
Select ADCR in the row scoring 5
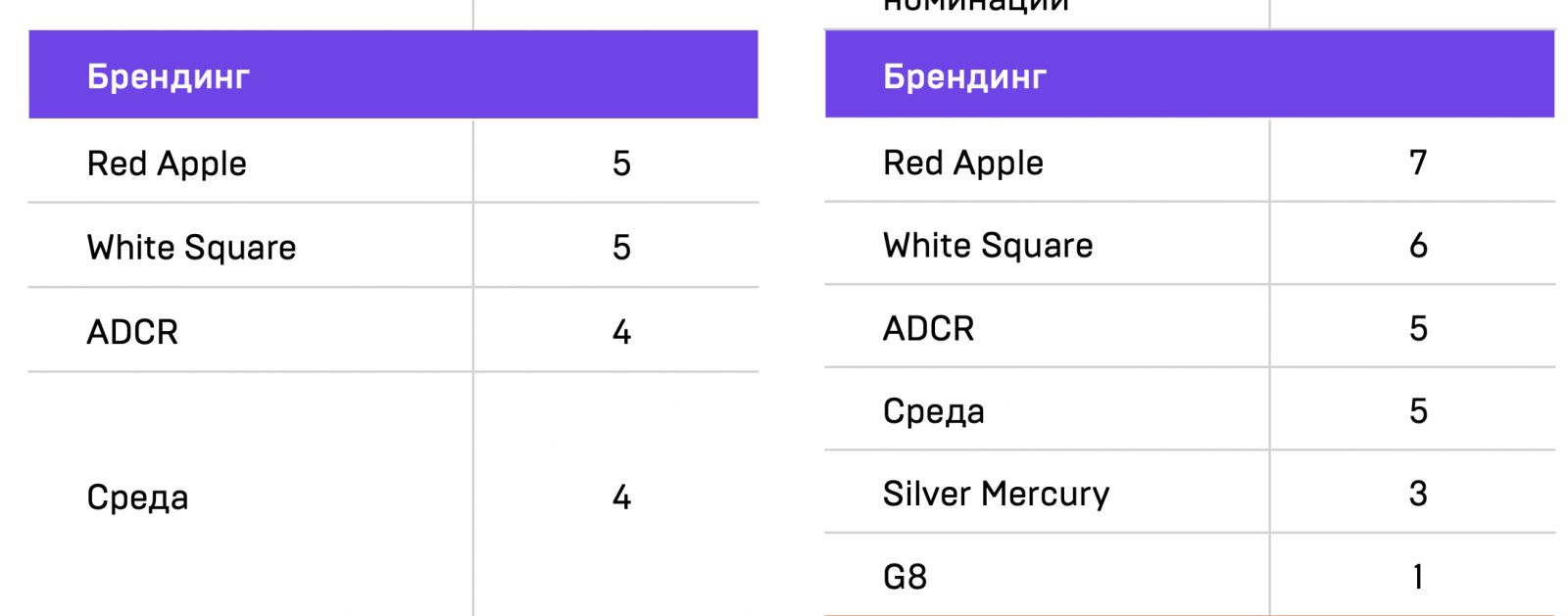[x=928, y=329]
